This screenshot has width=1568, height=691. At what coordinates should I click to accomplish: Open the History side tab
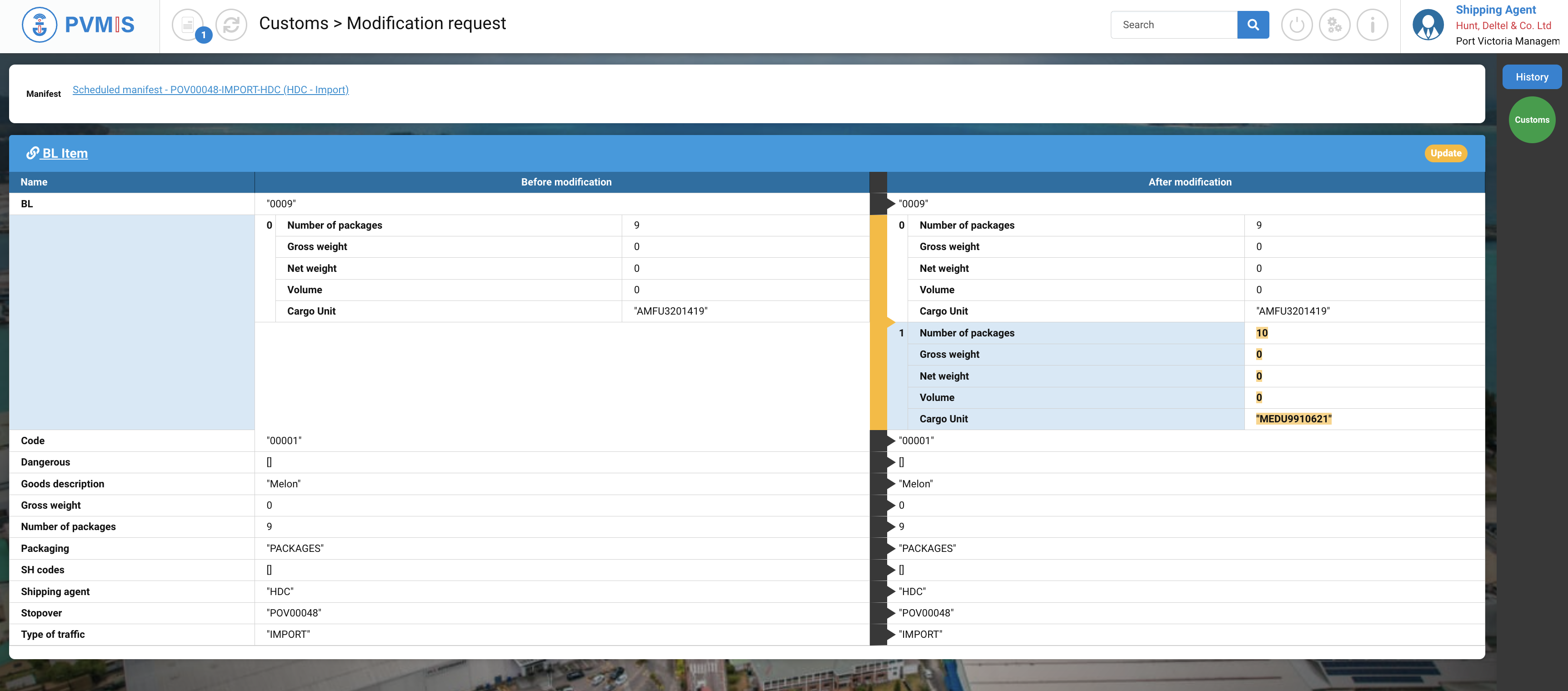coord(1532,77)
